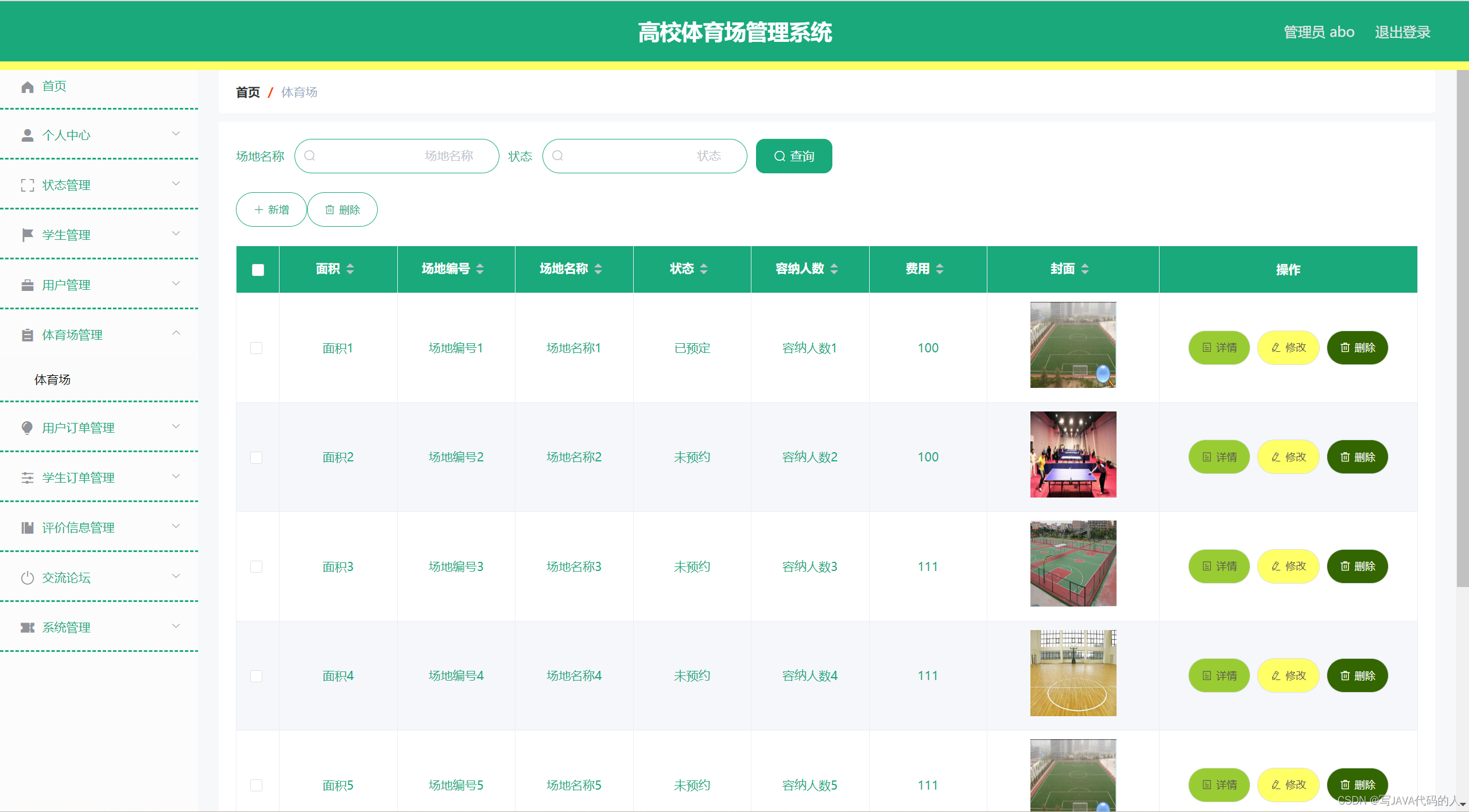Click 修改 for 场地名称2
The height and width of the screenshot is (812, 1469).
[x=1289, y=457]
